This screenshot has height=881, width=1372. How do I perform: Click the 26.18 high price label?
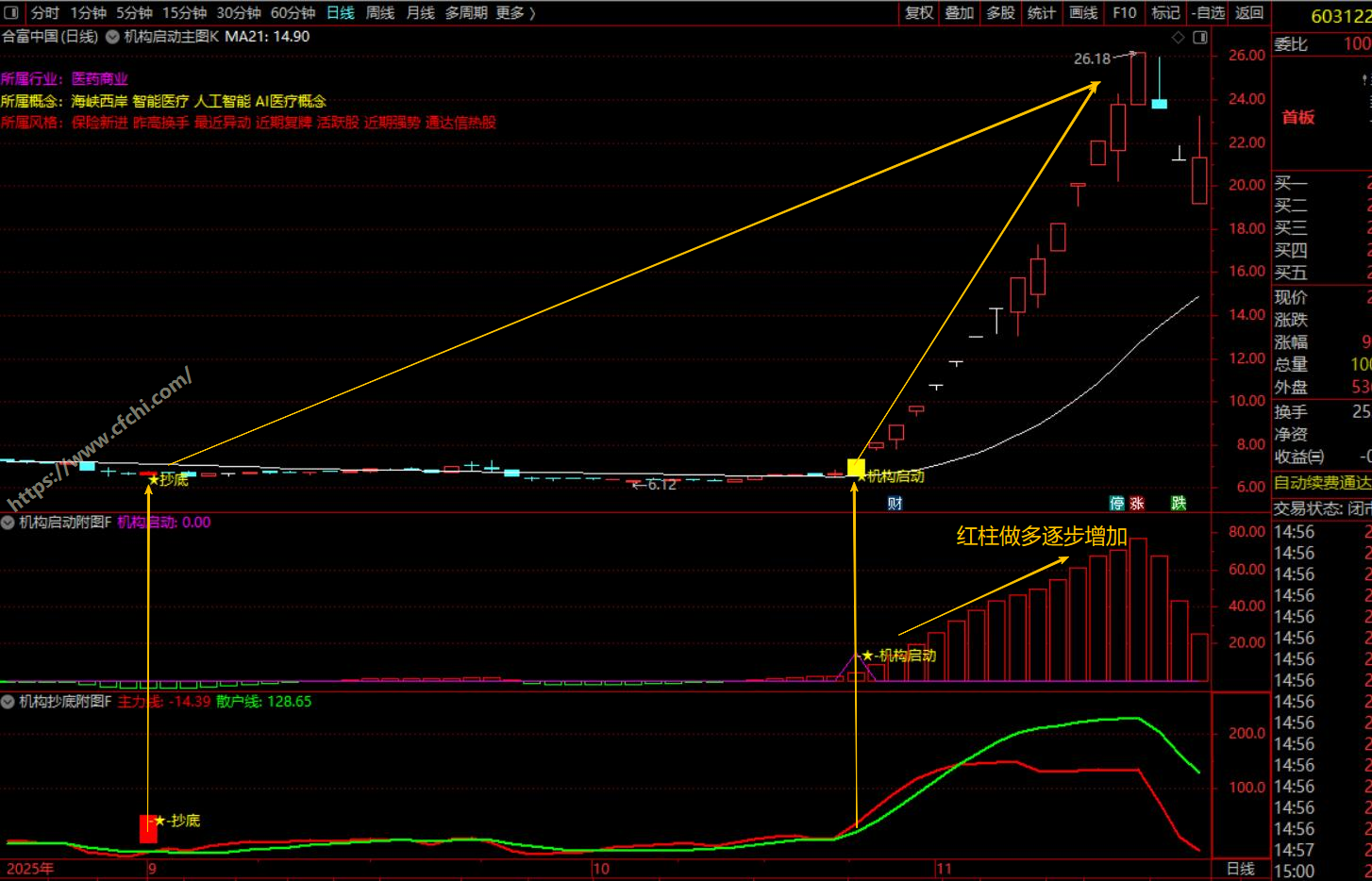(1092, 58)
